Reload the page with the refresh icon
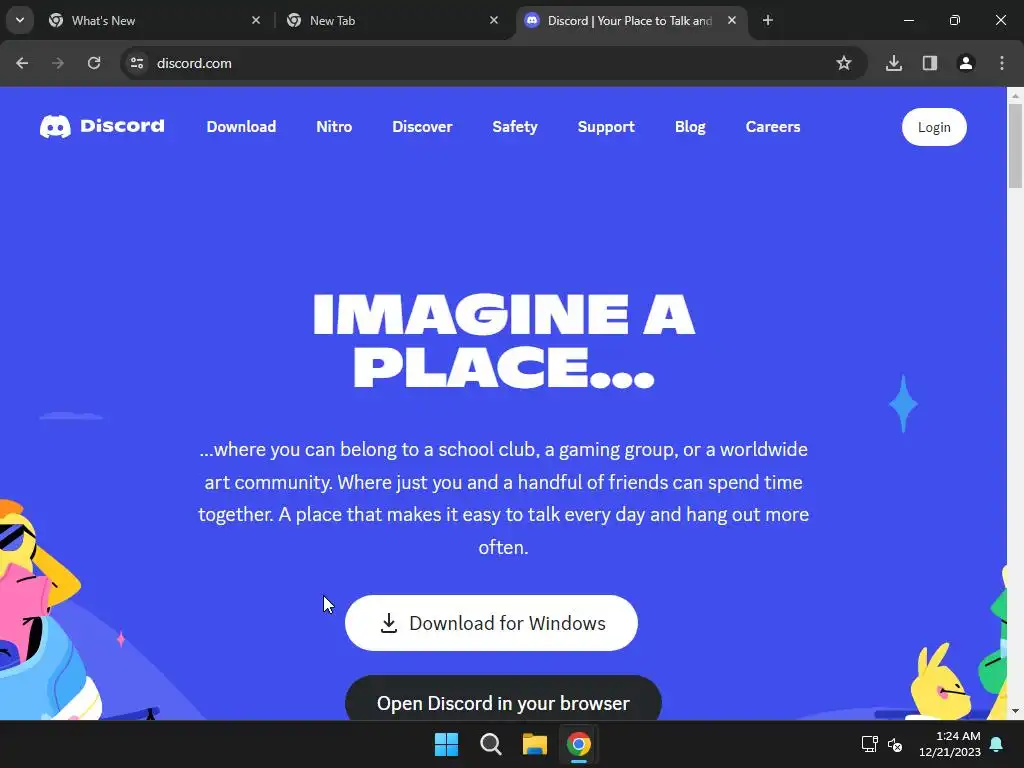 pos(94,63)
